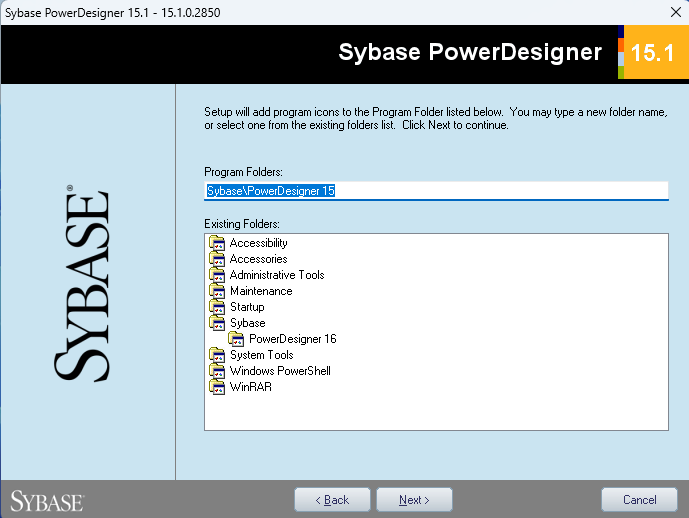The width and height of the screenshot is (689, 518).
Task: Cancel the PowerDesigner setup
Action: (639, 500)
